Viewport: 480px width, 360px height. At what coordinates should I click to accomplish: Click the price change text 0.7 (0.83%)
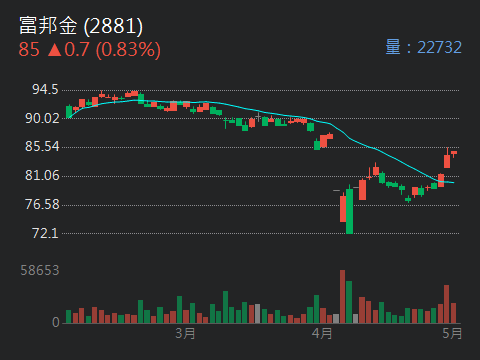tap(112, 50)
